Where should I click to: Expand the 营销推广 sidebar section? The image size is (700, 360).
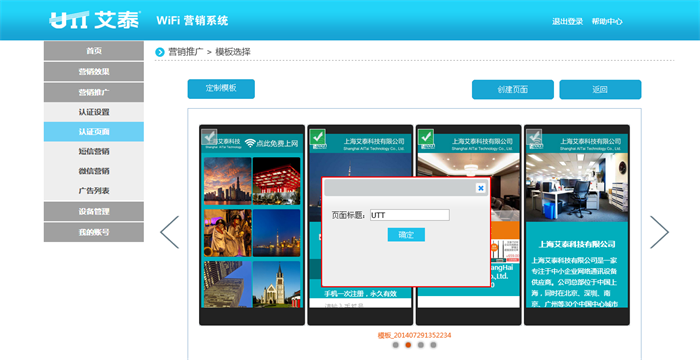click(94, 92)
